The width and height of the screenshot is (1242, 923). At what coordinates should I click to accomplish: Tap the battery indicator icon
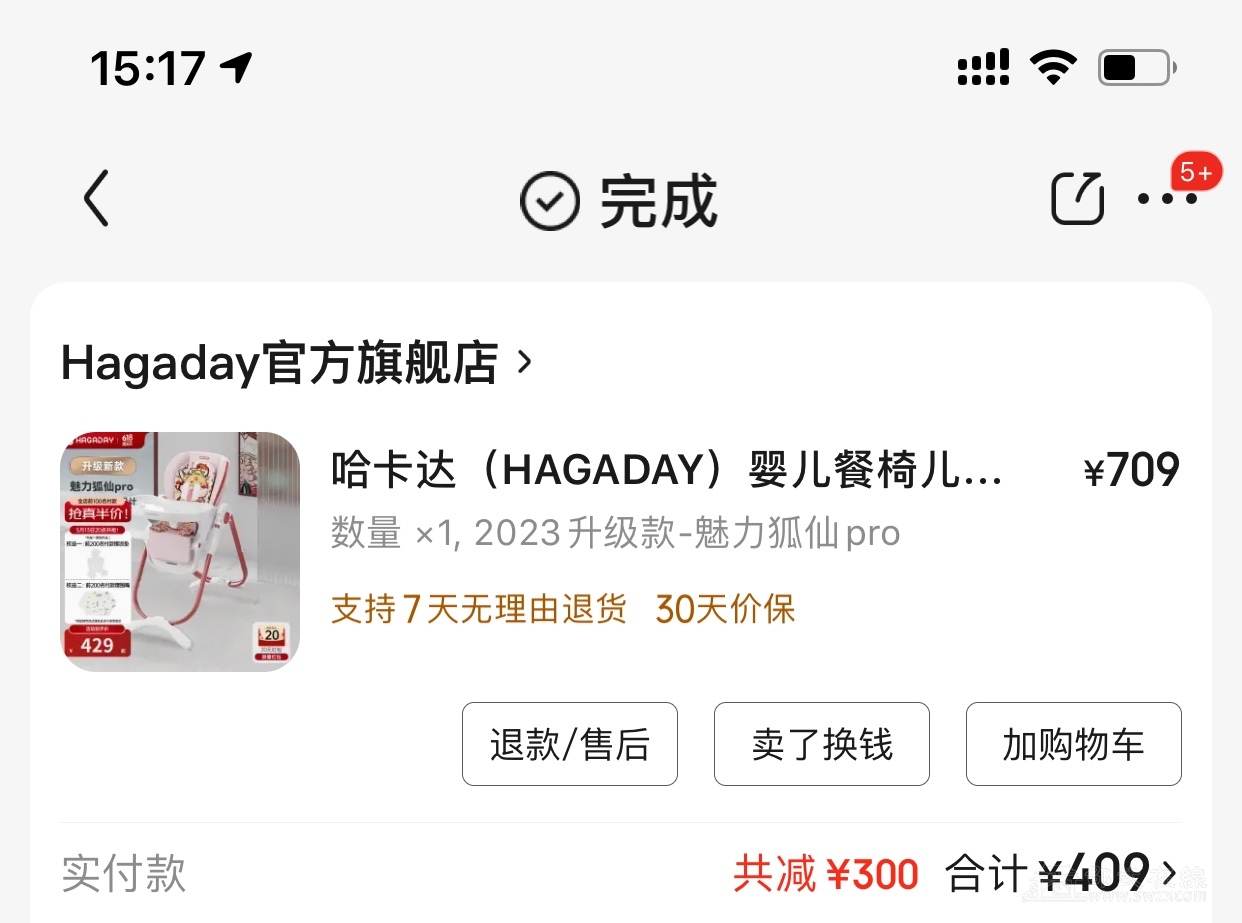point(1138,68)
